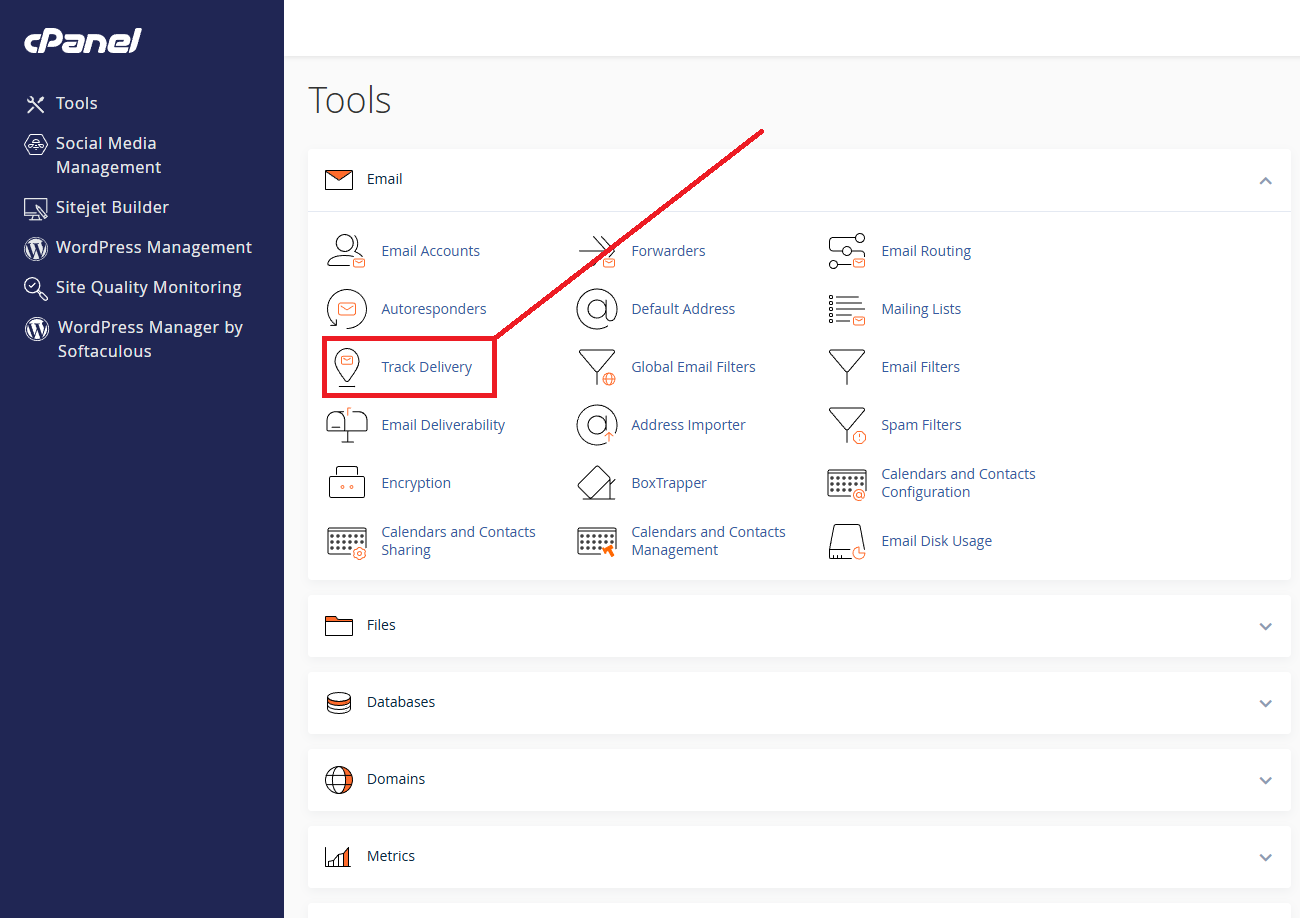The width and height of the screenshot is (1300, 918).
Task: Click the Default Address at-sign icon
Action: [x=597, y=309]
